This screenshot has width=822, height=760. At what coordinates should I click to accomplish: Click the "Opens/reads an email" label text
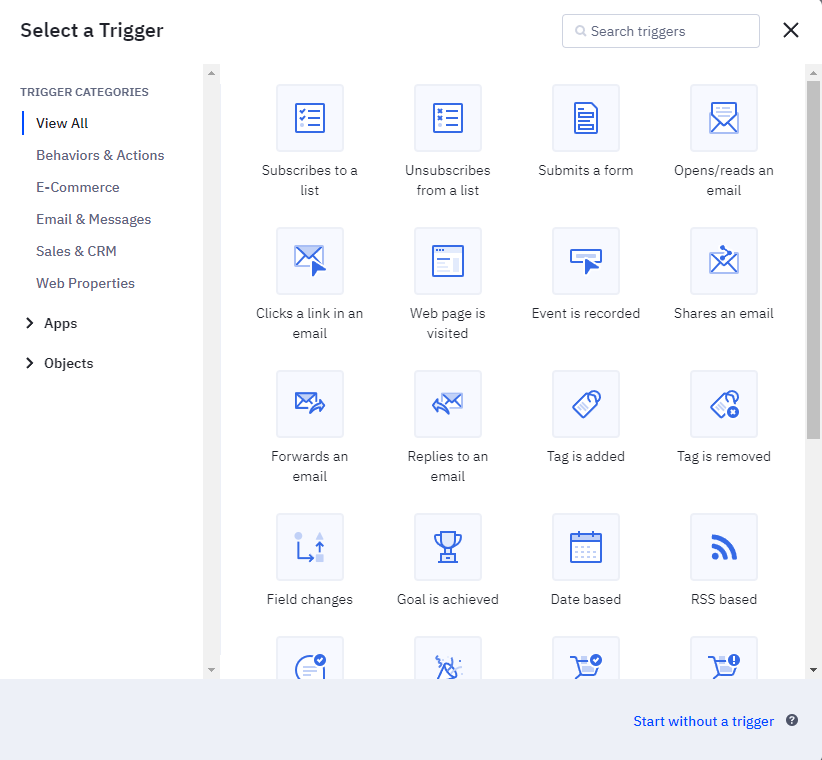pyautogui.click(x=724, y=180)
